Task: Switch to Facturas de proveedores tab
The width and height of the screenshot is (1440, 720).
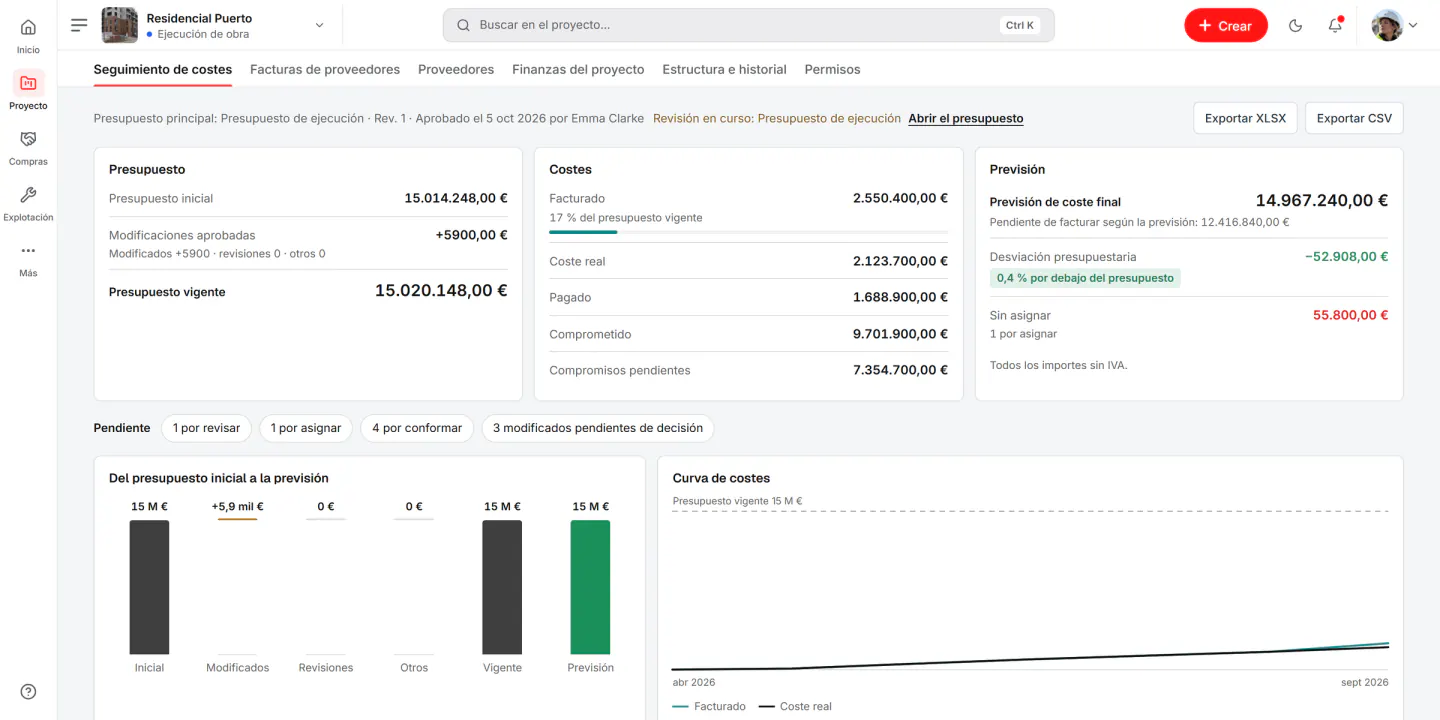Action: (325, 69)
